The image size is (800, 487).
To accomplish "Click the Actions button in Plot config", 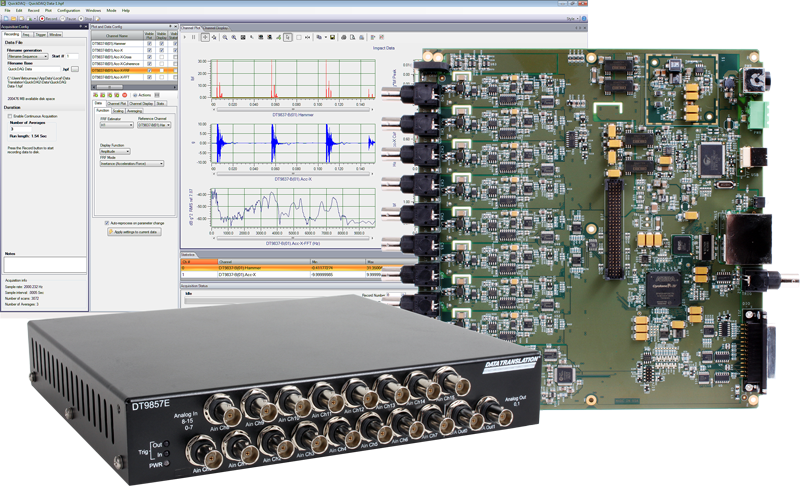I will (142, 95).
